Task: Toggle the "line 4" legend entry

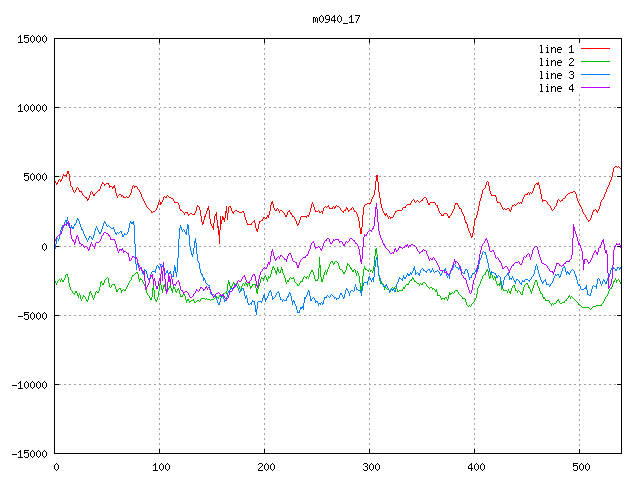Action: (556, 88)
